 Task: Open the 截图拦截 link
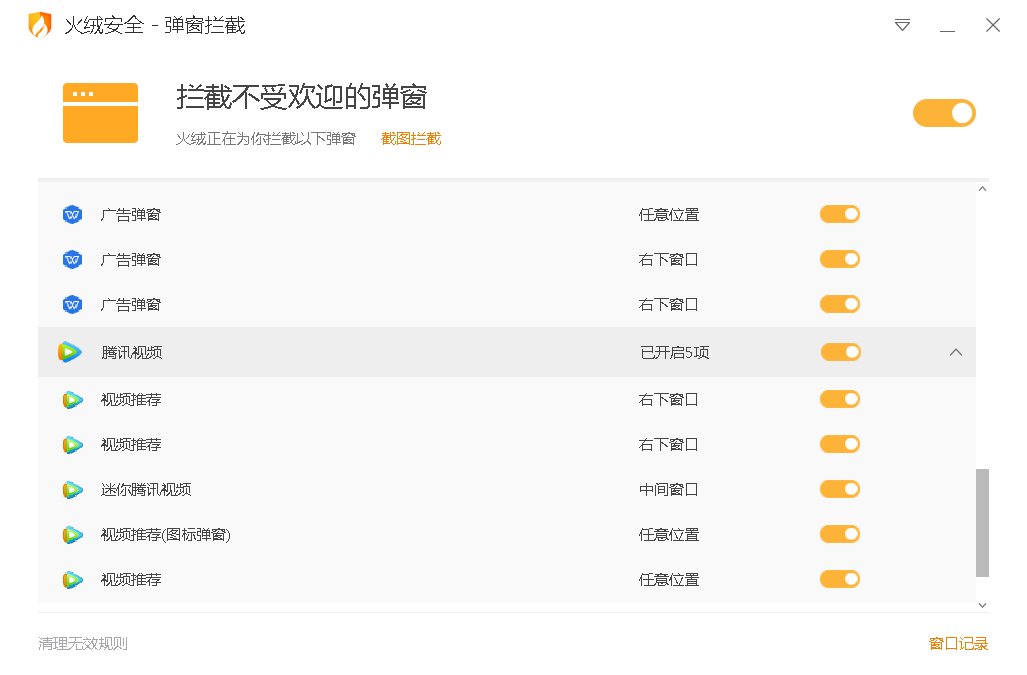pos(410,138)
